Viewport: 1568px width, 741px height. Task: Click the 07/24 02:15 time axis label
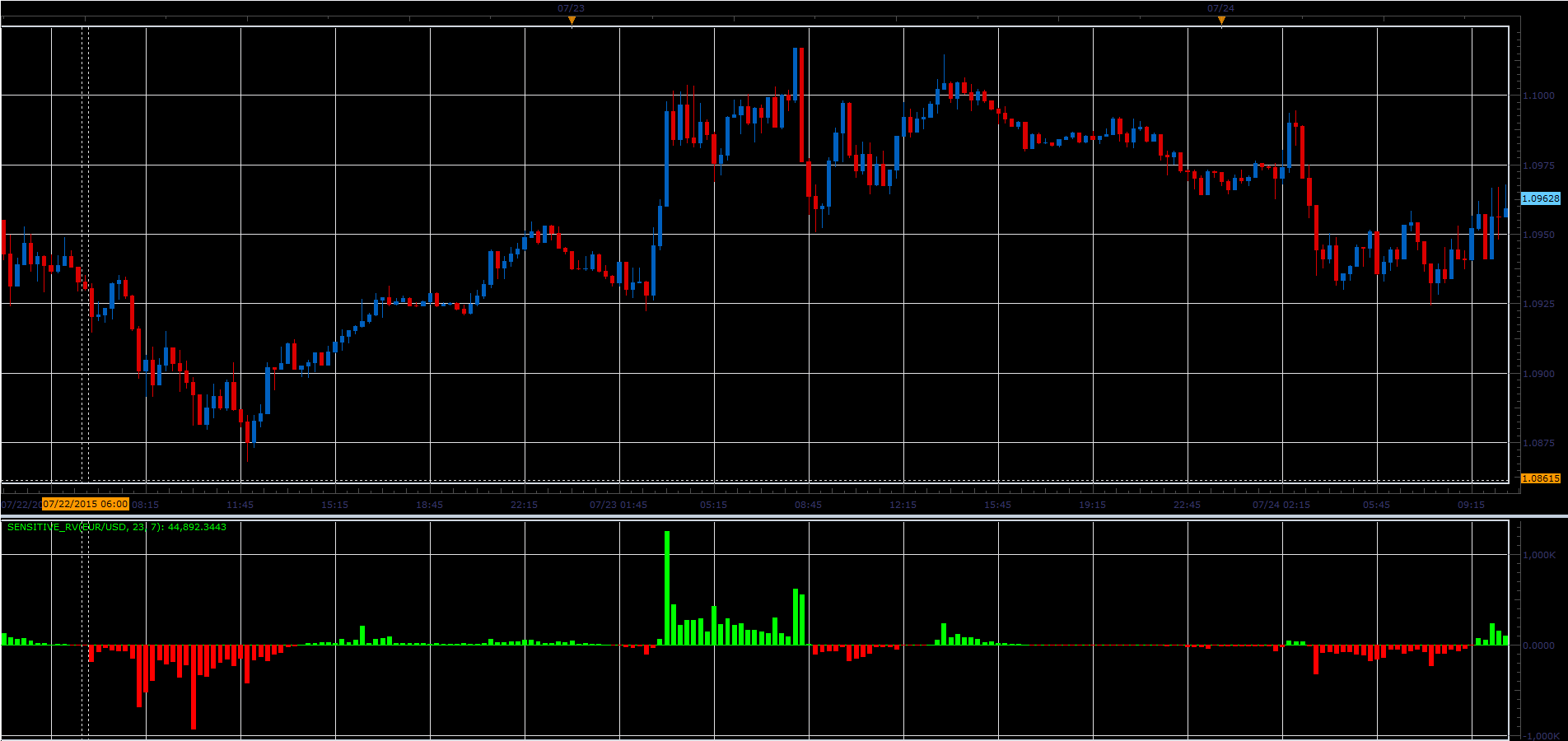point(1281,505)
